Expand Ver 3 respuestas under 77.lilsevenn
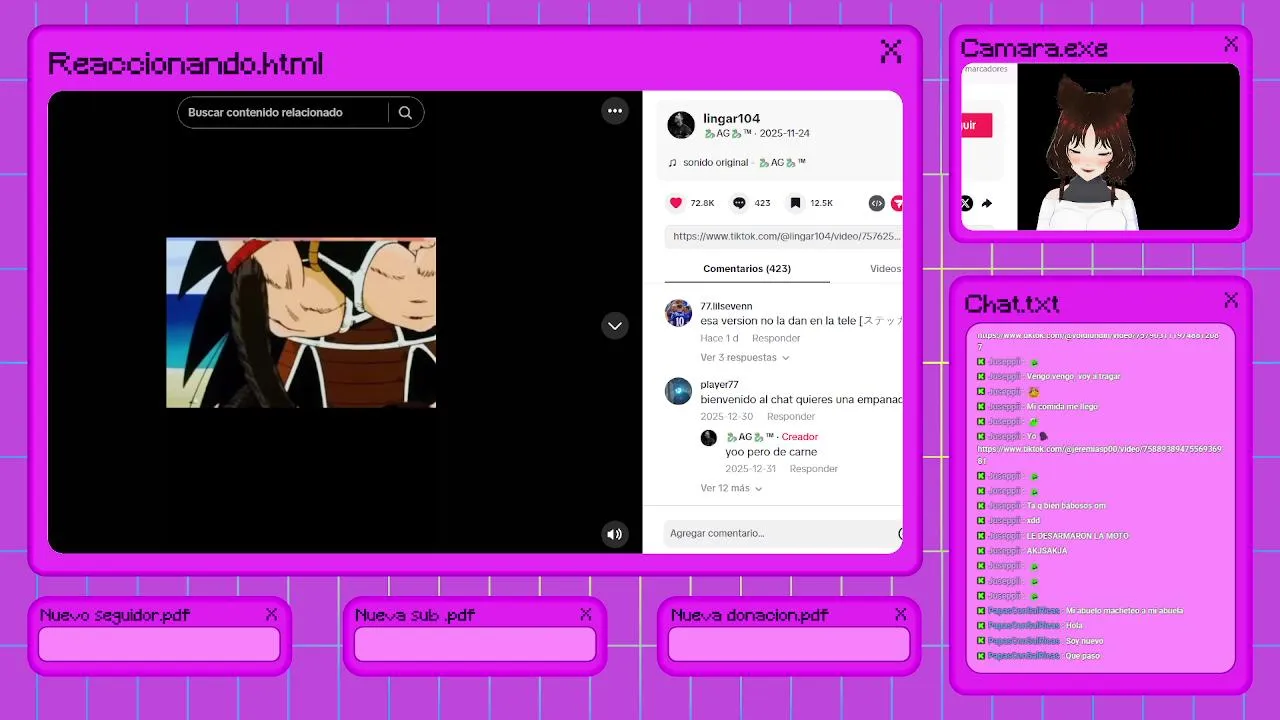This screenshot has width=1280, height=720. (x=745, y=358)
